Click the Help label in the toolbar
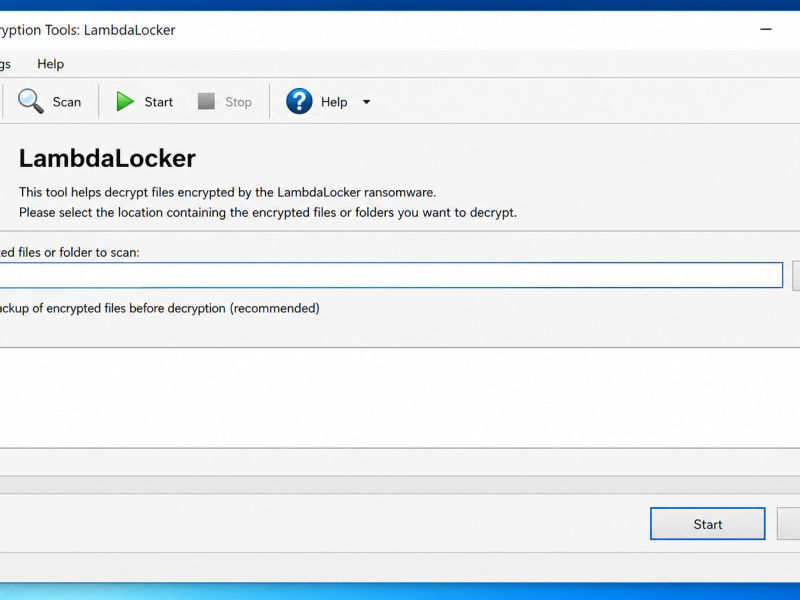Screen dimensions: 800x600 [334, 102]
